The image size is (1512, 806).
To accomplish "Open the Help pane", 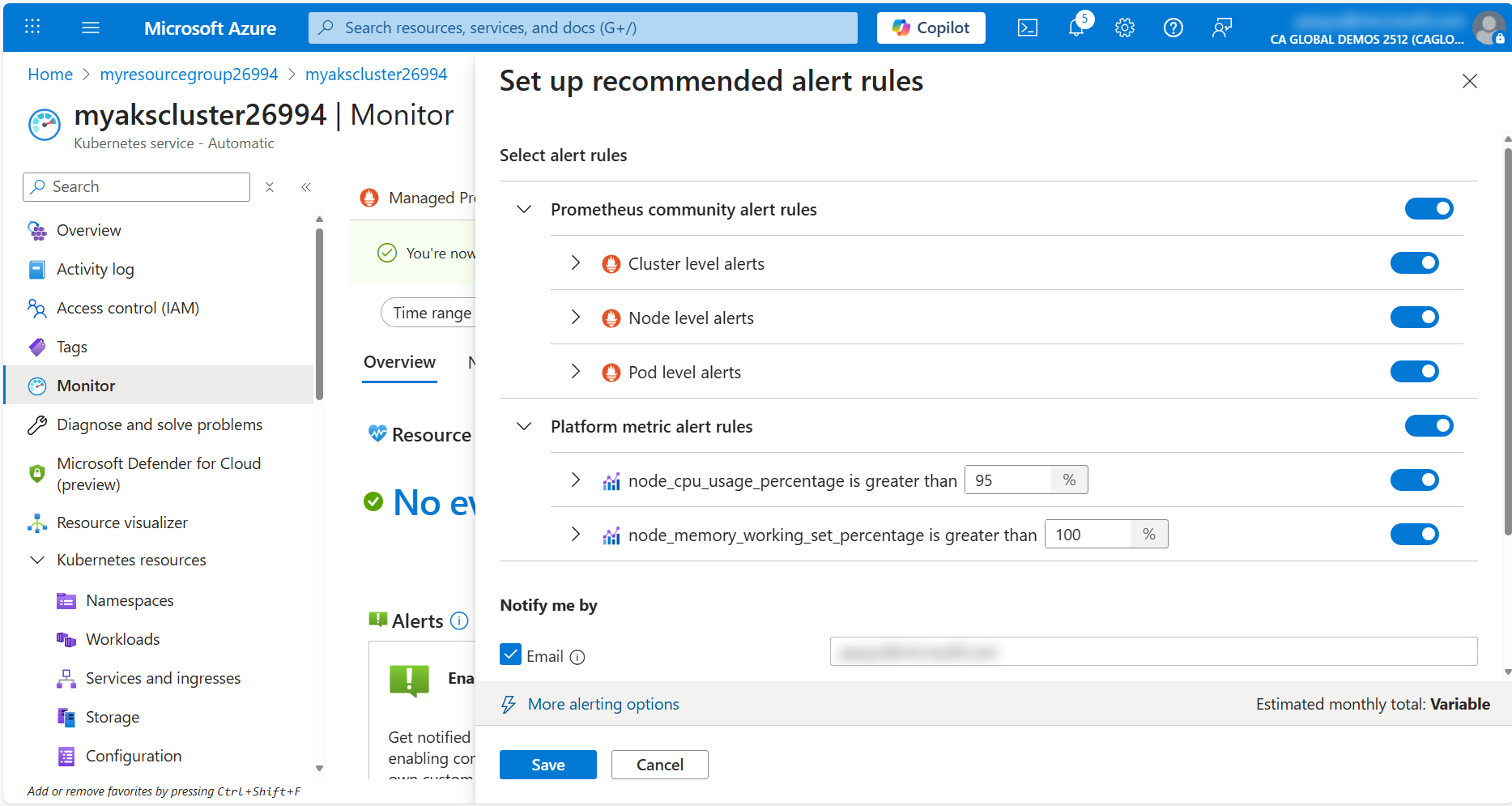I will [1173, 27].
